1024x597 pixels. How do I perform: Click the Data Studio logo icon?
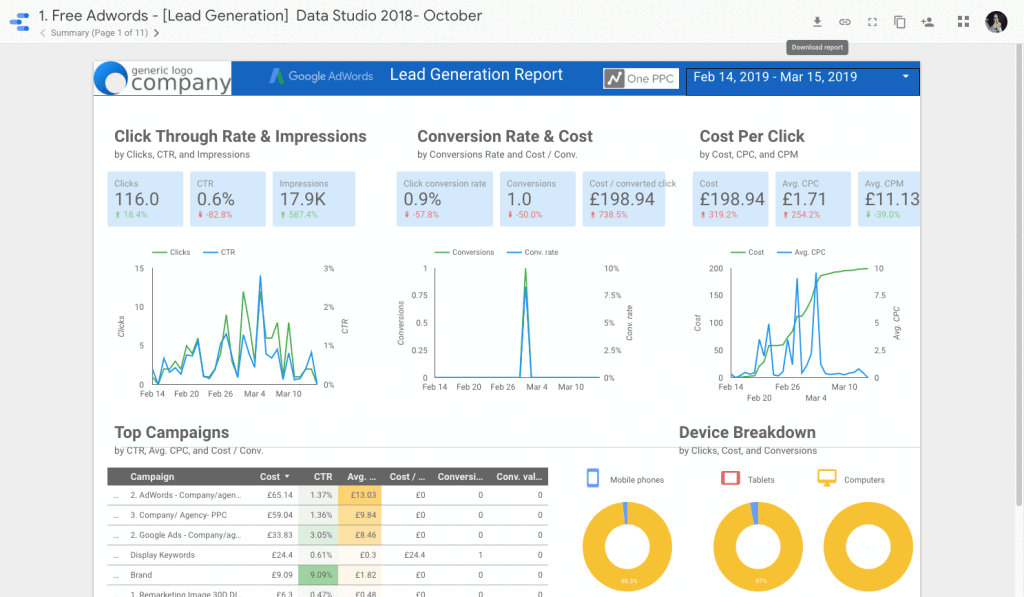pyautogui.click(x=20, y=22)
